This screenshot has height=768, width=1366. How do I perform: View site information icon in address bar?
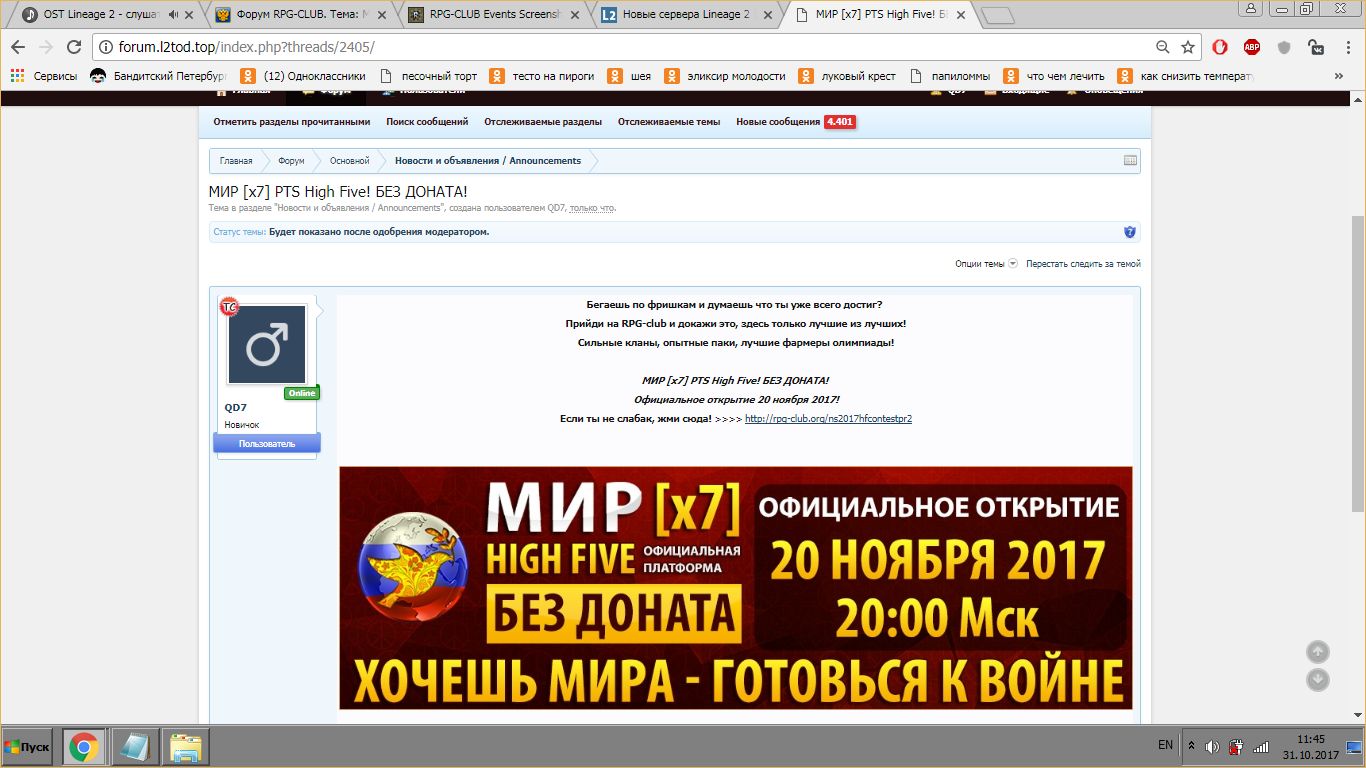[x=107, y=47]
